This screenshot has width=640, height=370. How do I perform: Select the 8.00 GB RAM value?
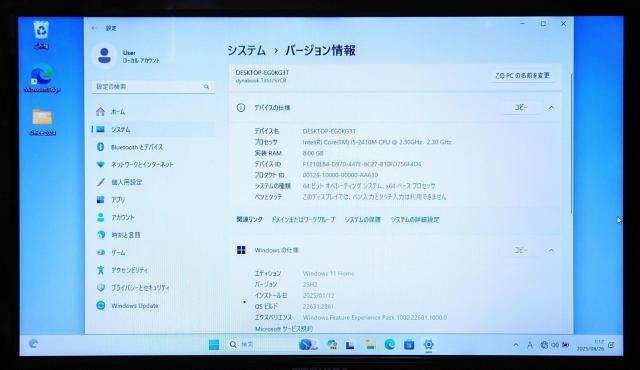(313, 153)
